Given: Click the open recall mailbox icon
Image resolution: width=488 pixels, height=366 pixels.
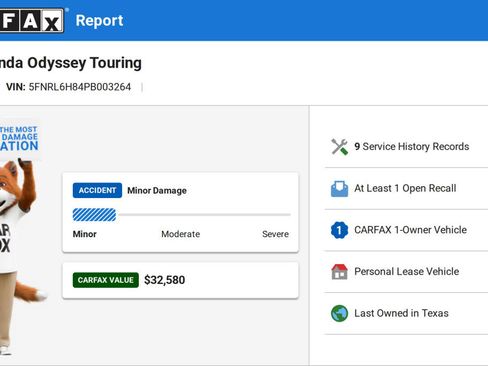Looking at the screenshot, I should 339,189.
